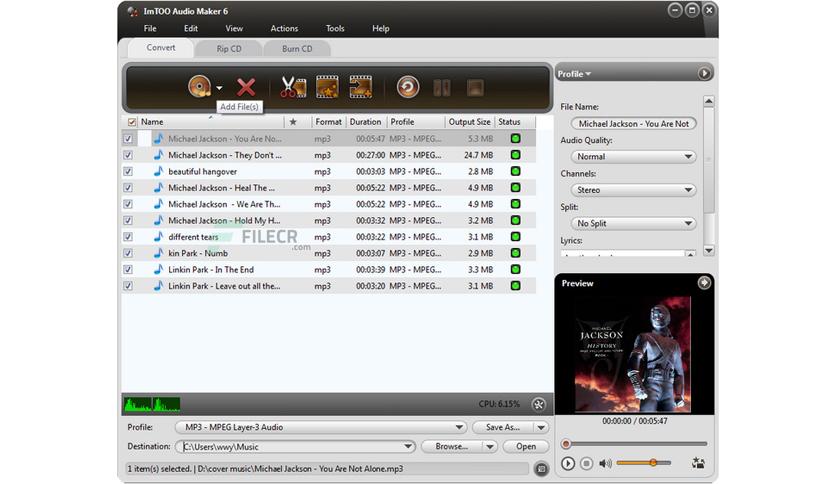
Task: Click the snapshot icon below preview
Action: (x=698, y=463)
